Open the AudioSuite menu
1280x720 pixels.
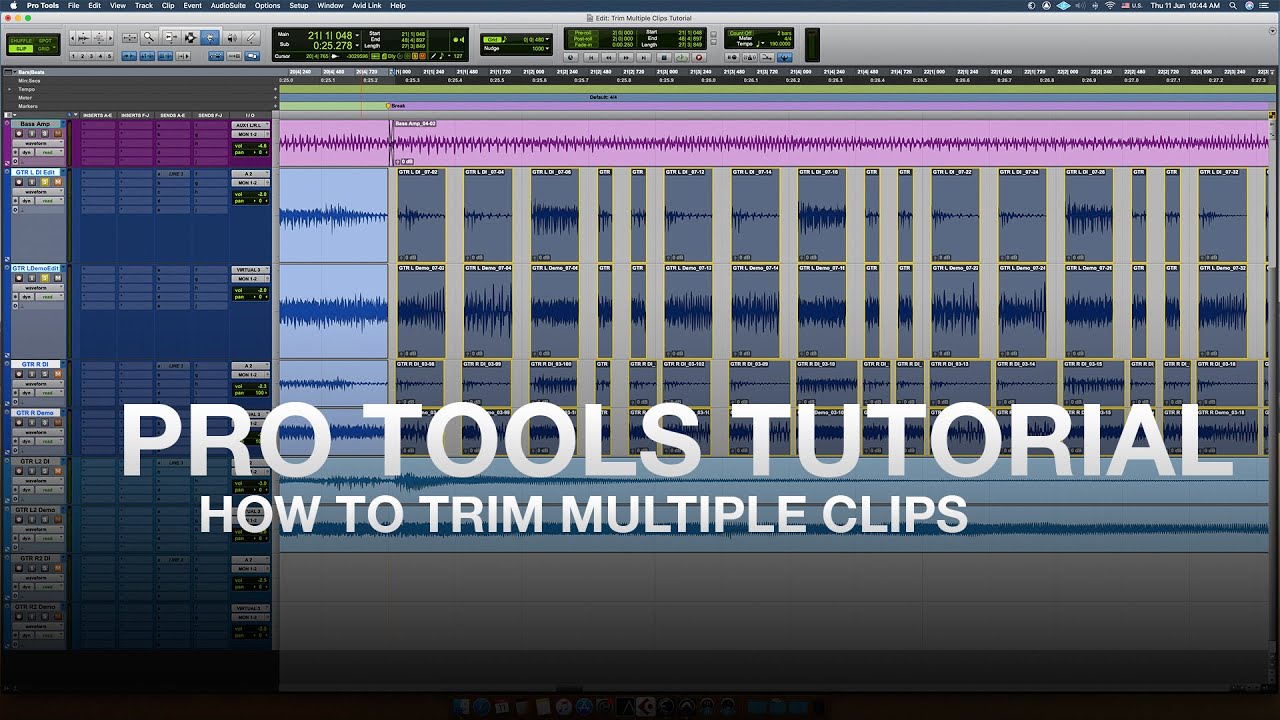click(x=228, y=5)
